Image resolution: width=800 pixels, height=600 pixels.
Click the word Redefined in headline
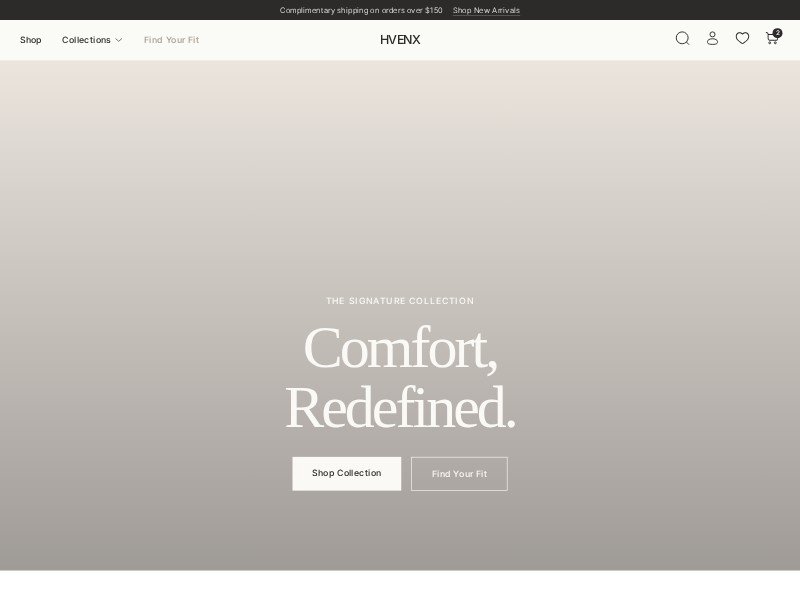tap(395, 408)
